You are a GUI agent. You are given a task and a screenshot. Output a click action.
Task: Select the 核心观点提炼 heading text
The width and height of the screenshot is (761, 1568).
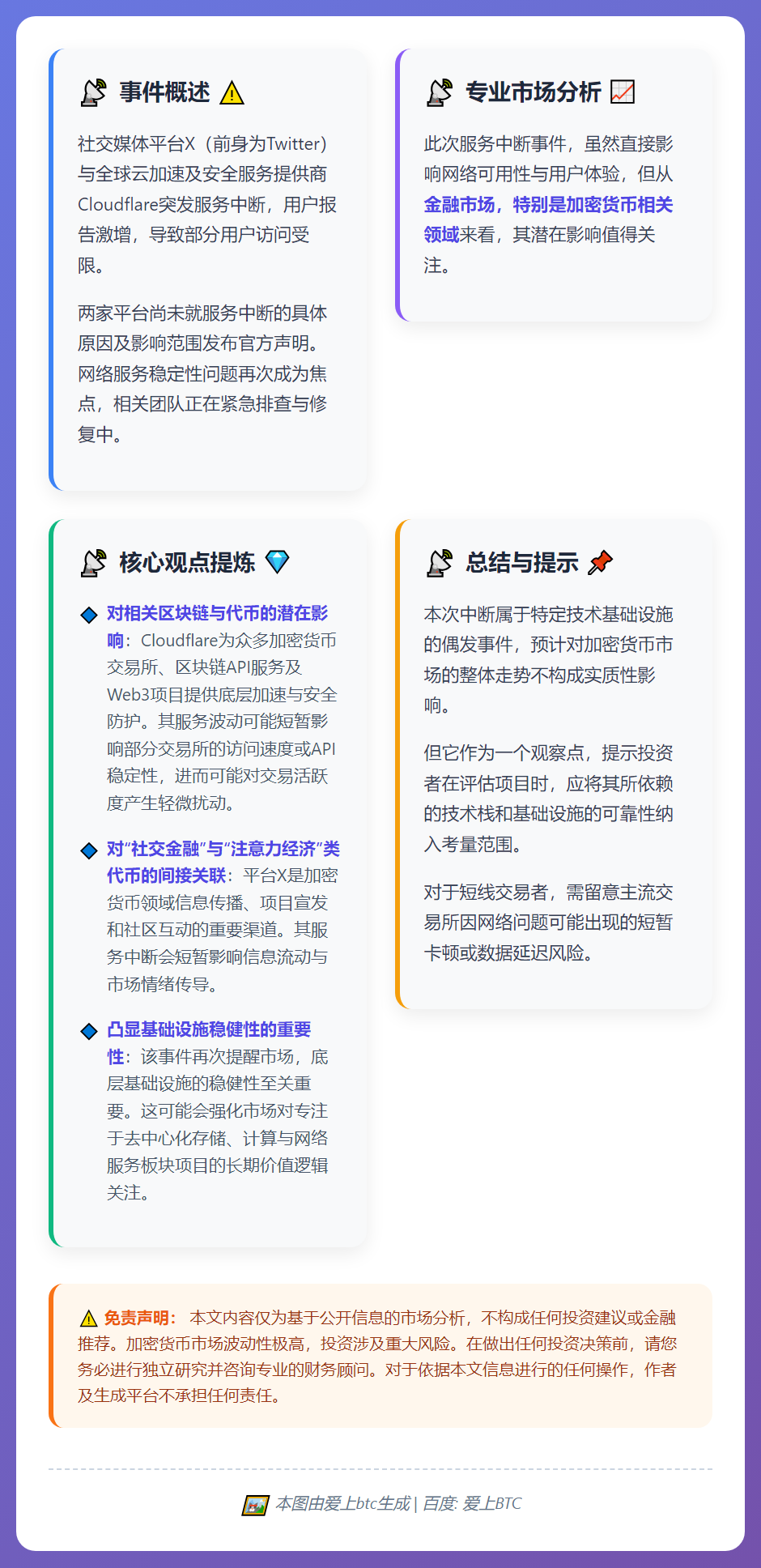187,563
